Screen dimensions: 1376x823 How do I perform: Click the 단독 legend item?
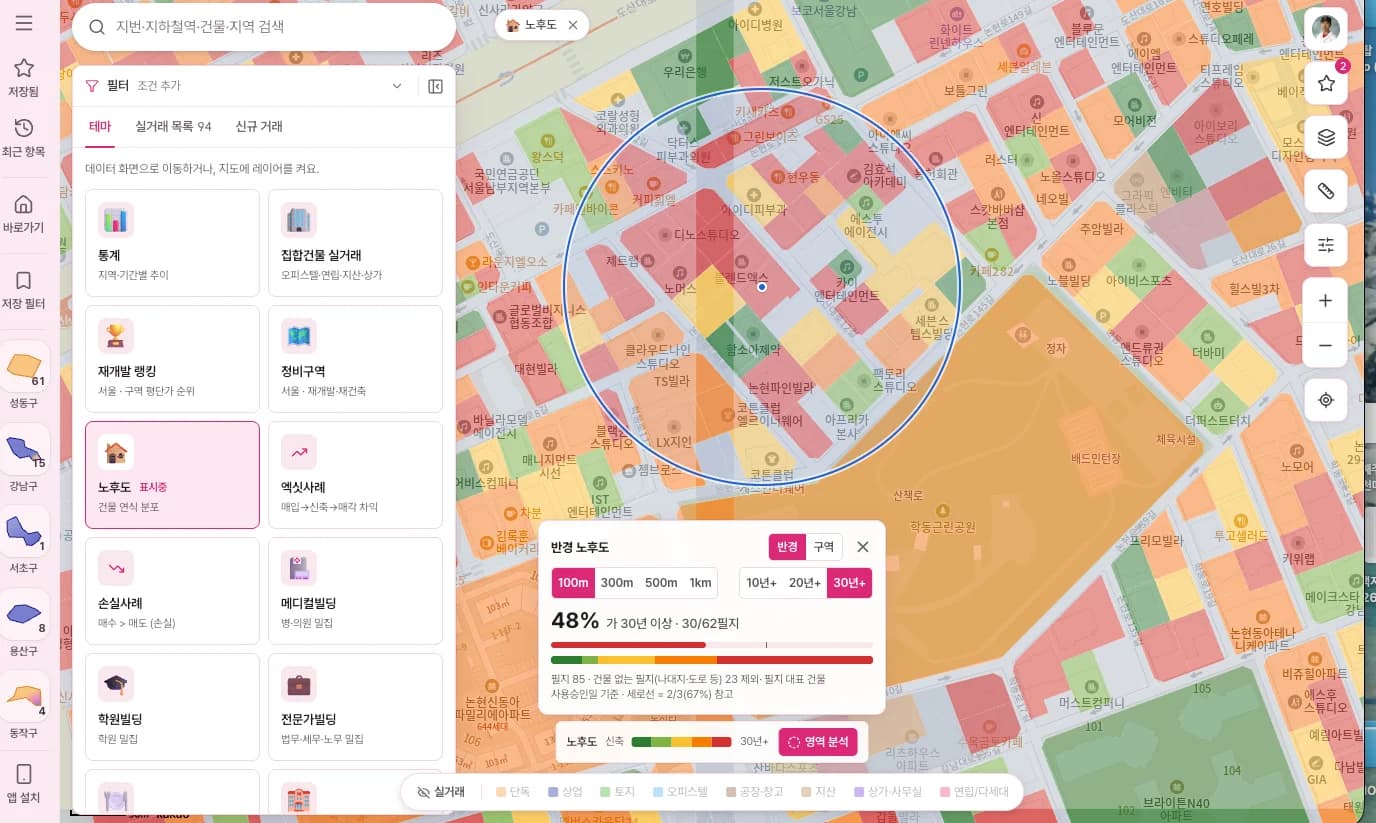(513, 792)
